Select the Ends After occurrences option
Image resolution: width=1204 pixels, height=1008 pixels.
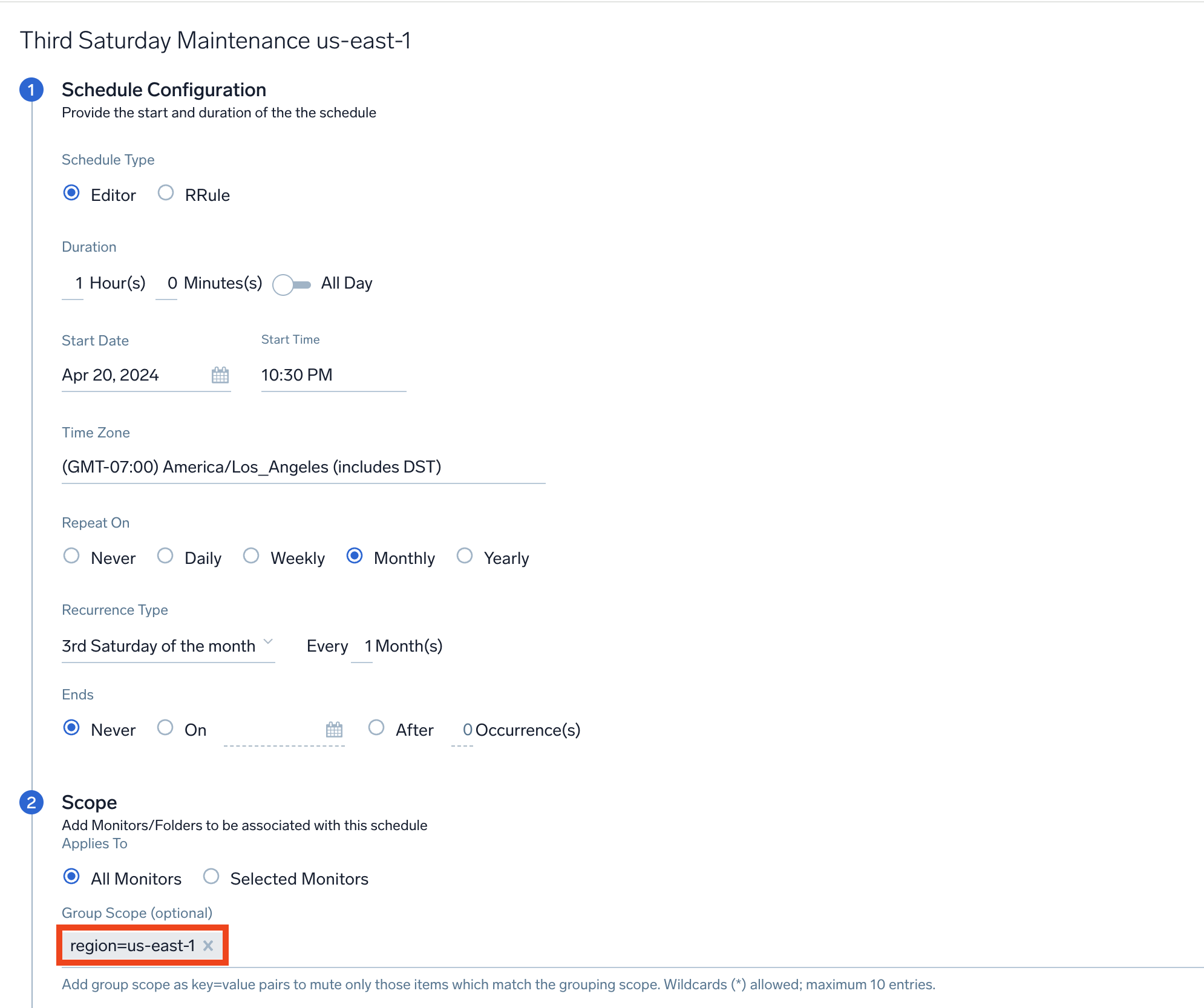[x=376, y=728]
